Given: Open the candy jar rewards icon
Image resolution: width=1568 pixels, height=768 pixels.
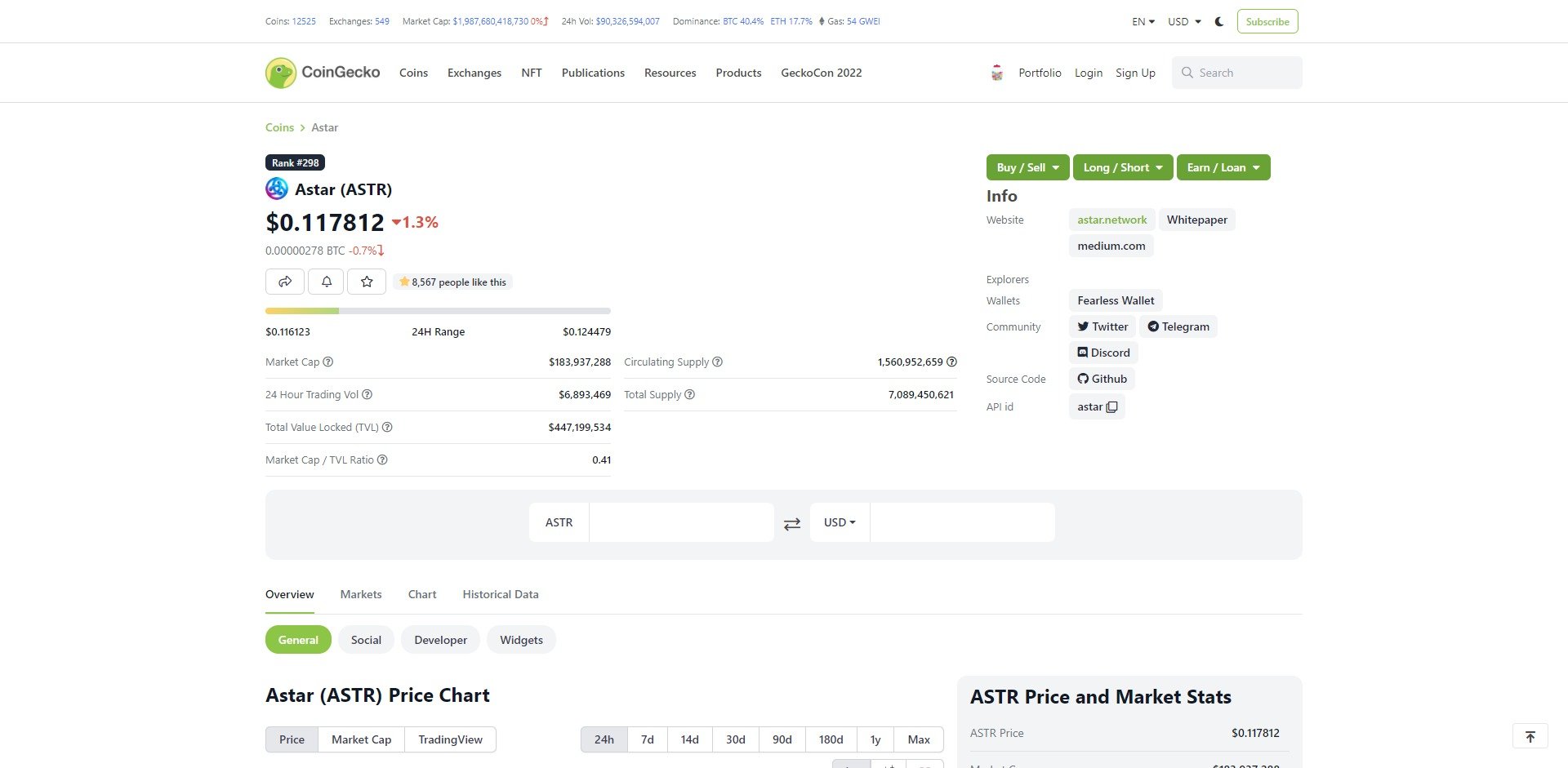Looking at the screenshot, I should (996, 73).
